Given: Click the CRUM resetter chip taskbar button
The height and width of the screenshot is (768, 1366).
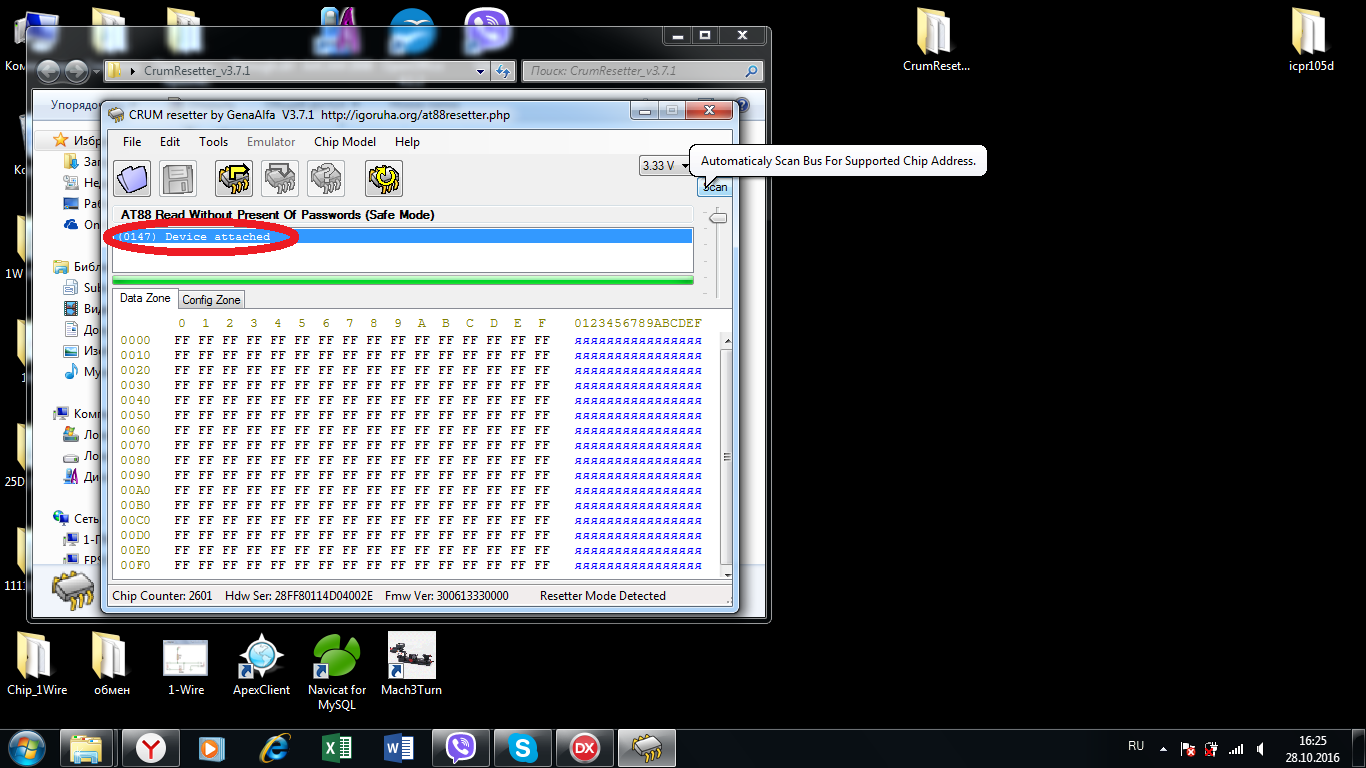Looking at the screenshot, I should (647, 747).
